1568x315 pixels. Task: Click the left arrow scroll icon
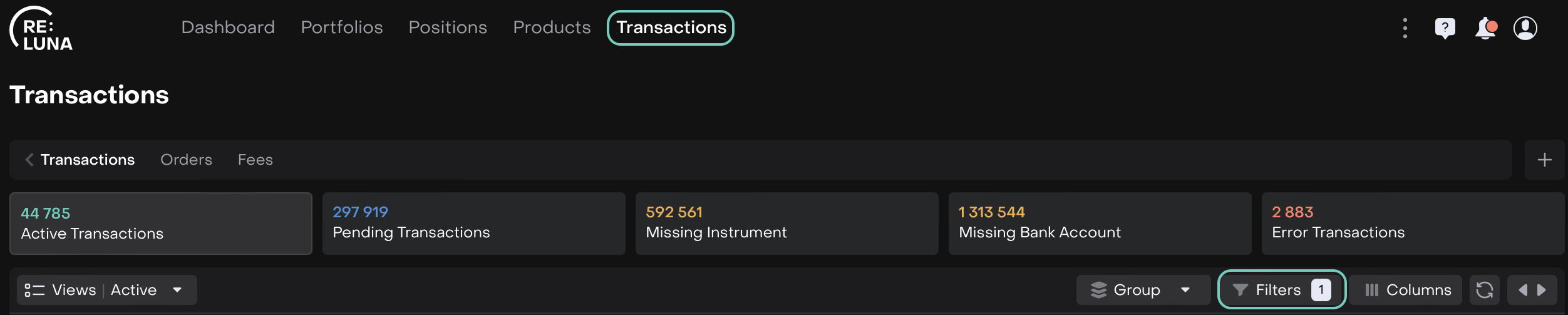[1522, 290]
